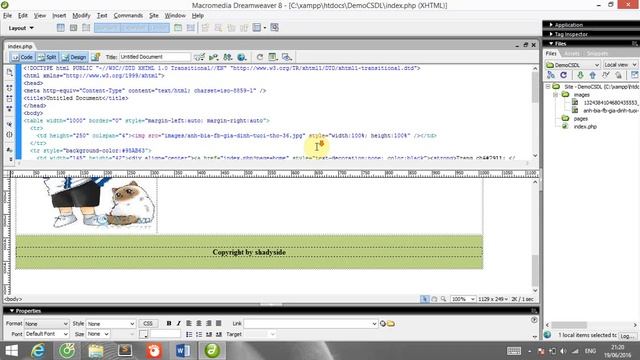Switch to the Assets tab
The width and height of the screenshot is (640, 360).
(572, 53)
